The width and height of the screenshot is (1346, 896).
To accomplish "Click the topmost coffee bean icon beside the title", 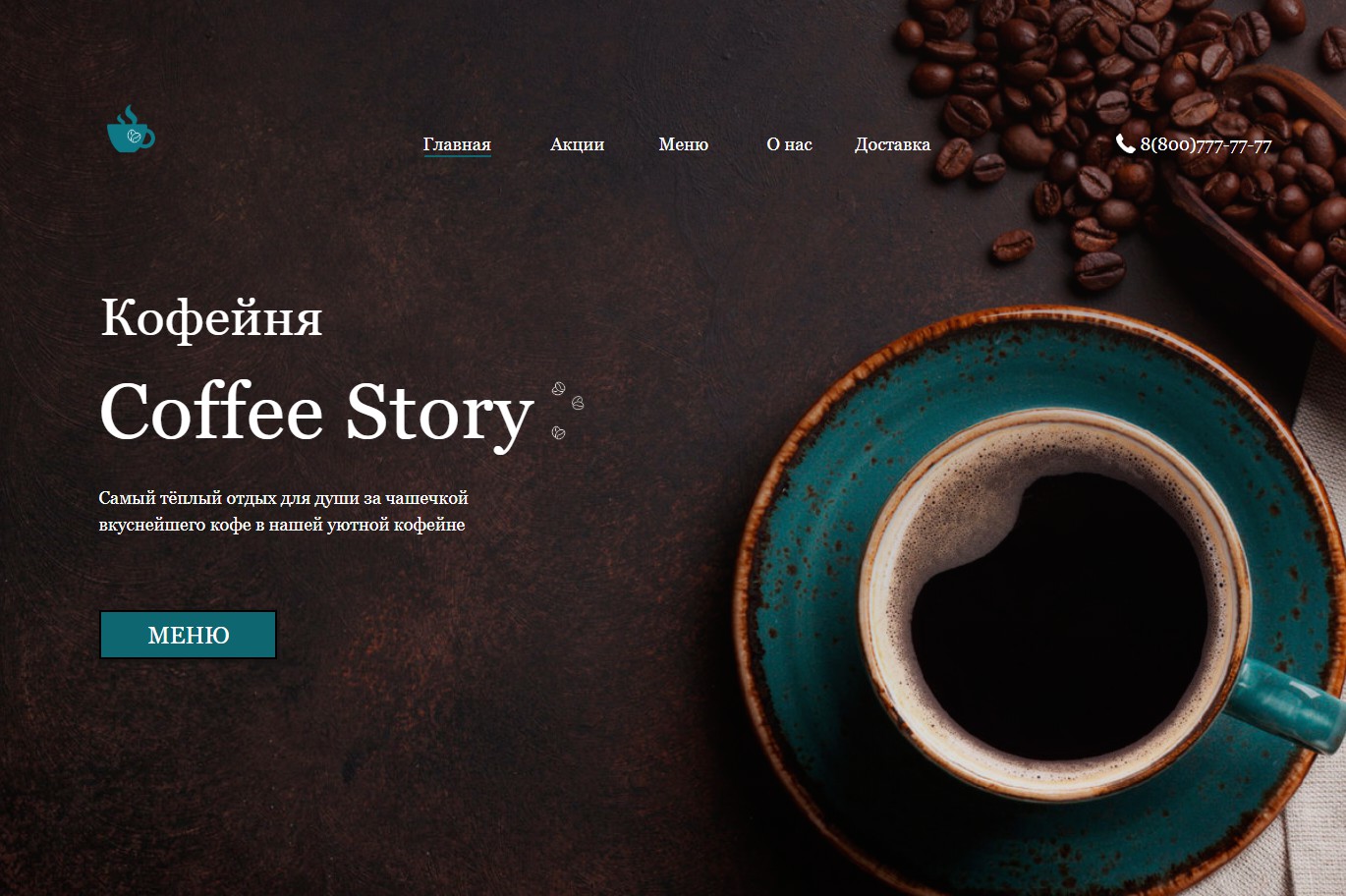I will [558, 389].
